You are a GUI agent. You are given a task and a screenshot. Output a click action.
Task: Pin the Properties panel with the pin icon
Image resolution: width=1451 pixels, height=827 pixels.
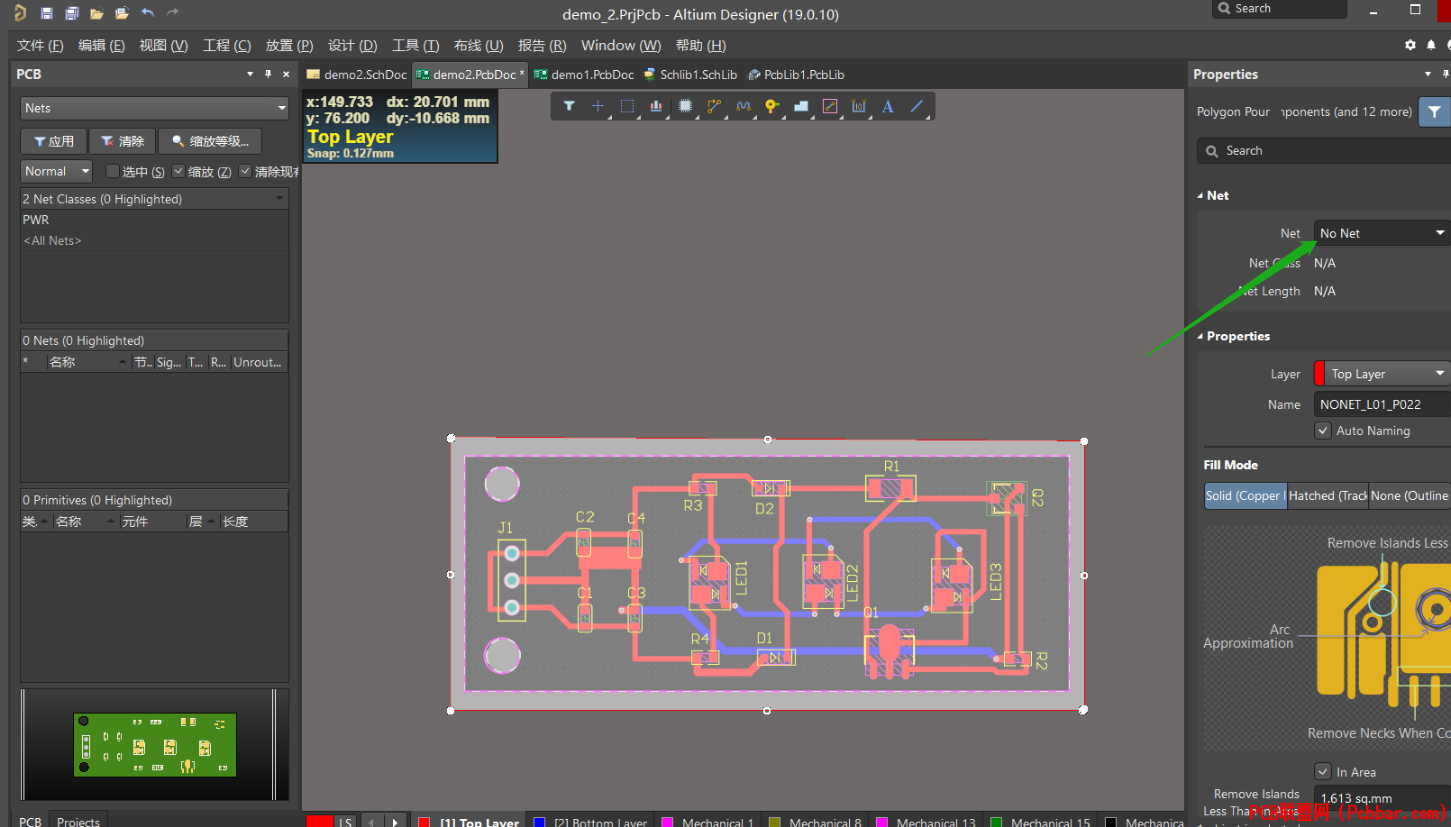[x=1446, y=74]
